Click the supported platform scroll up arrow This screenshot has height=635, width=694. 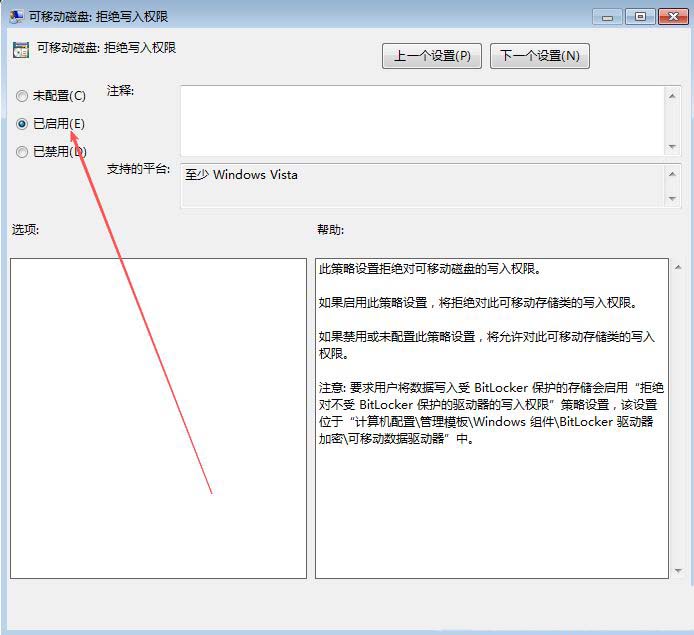(x=672, y=174)
